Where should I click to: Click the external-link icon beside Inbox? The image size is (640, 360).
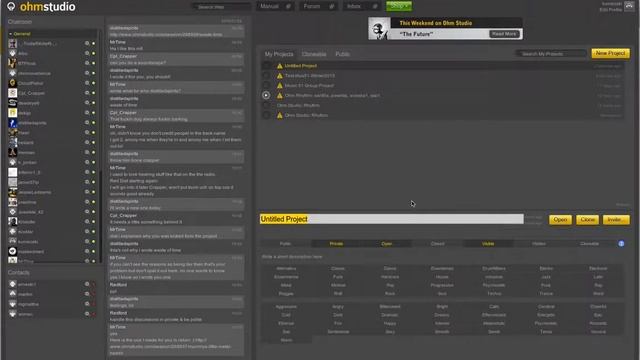point(375,6)
